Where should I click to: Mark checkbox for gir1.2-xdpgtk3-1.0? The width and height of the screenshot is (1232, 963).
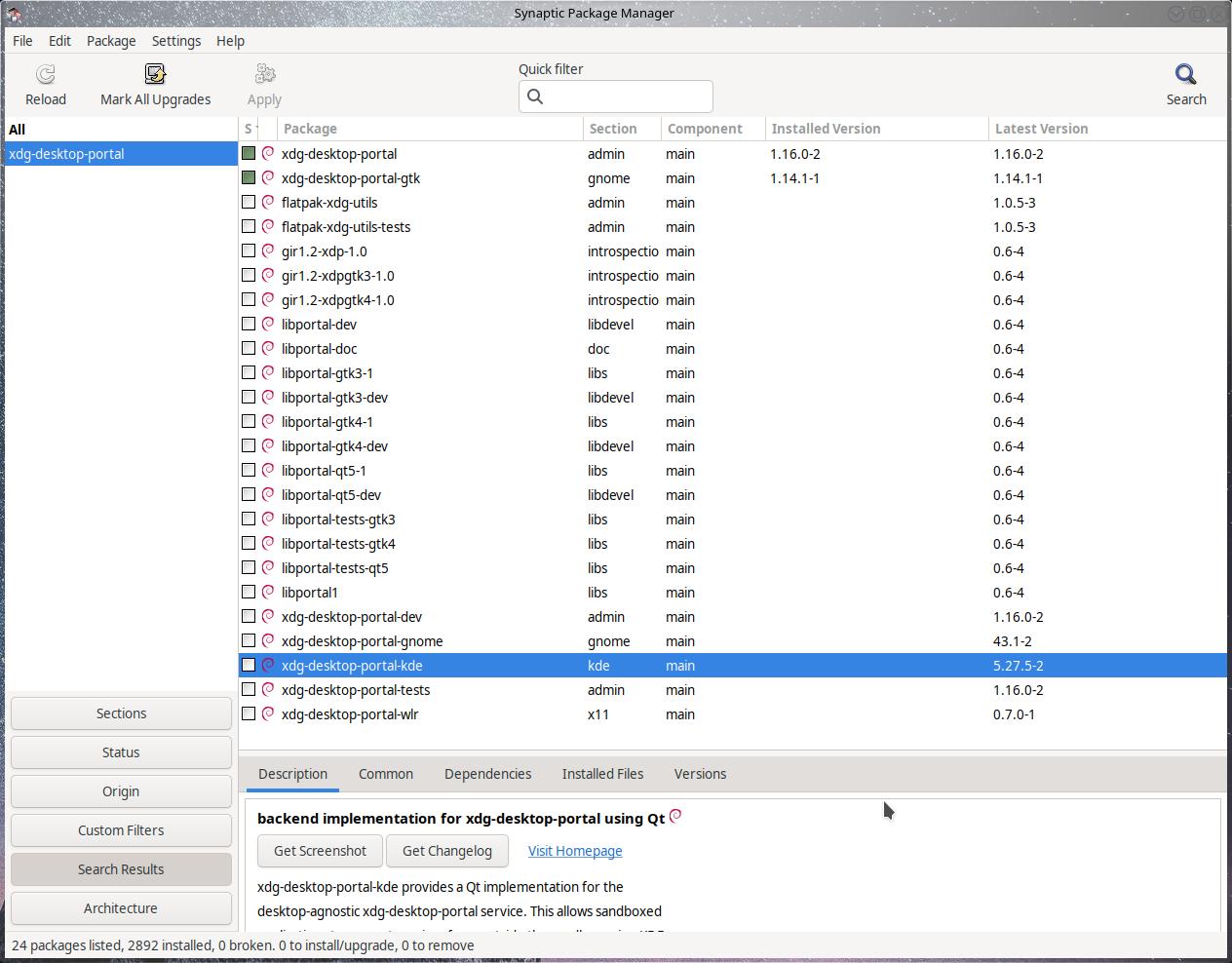point(249,276)
